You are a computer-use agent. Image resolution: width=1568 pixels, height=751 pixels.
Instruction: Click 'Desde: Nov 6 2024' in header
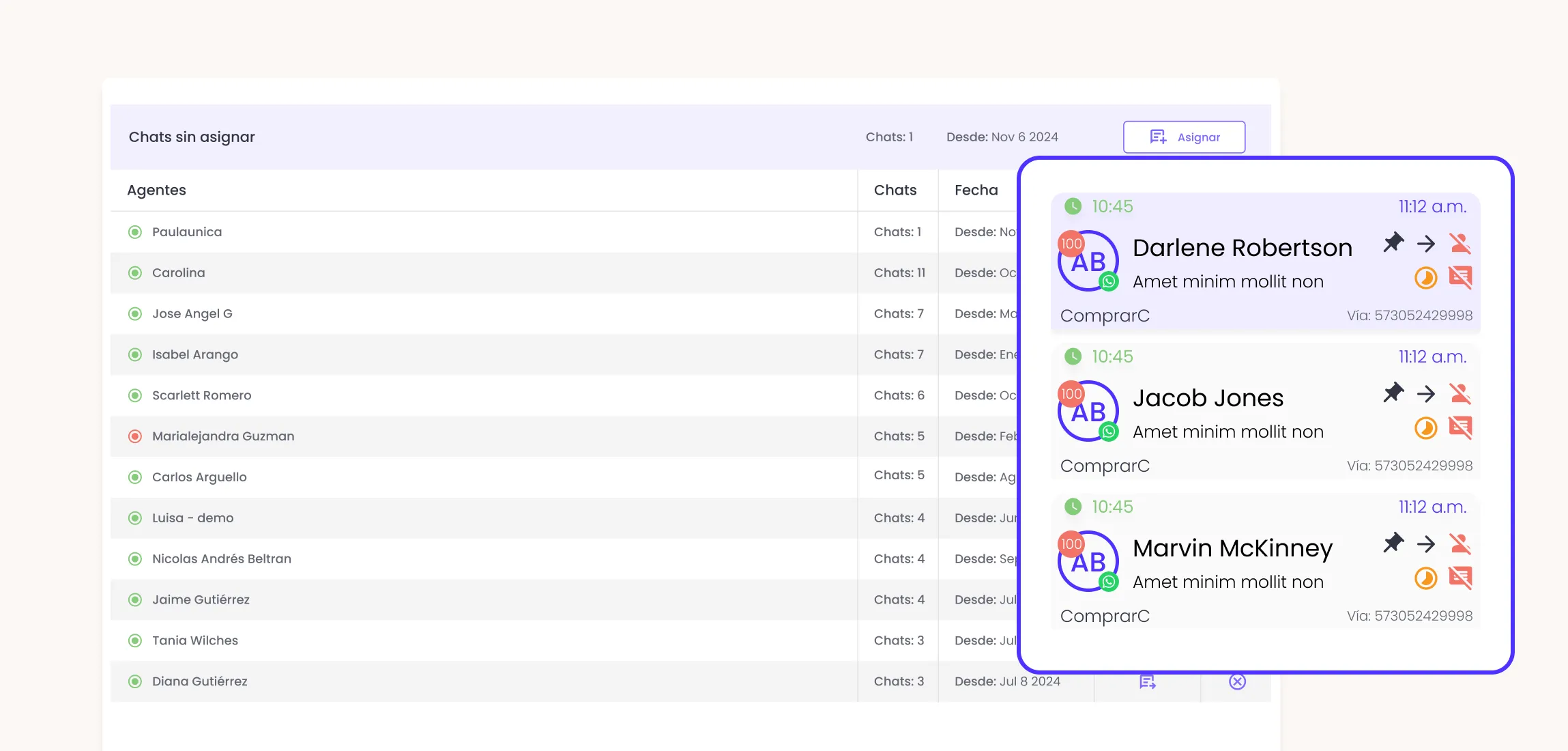(1002, 137)
